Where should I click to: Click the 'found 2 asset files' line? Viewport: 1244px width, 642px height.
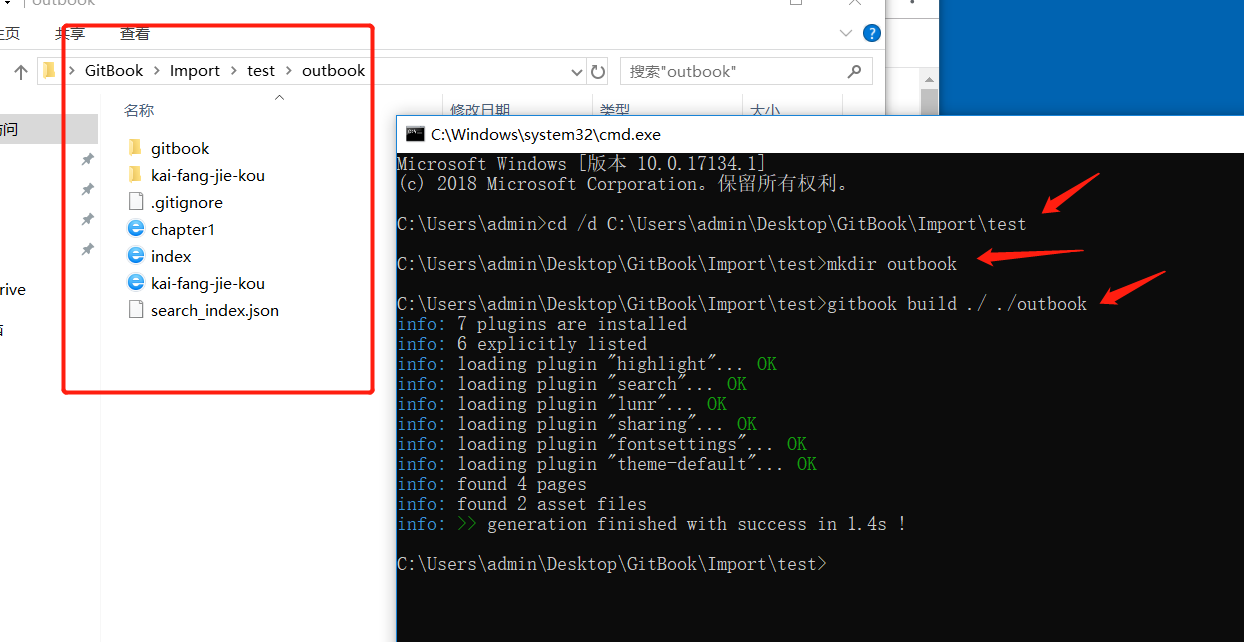click(522, 504)
